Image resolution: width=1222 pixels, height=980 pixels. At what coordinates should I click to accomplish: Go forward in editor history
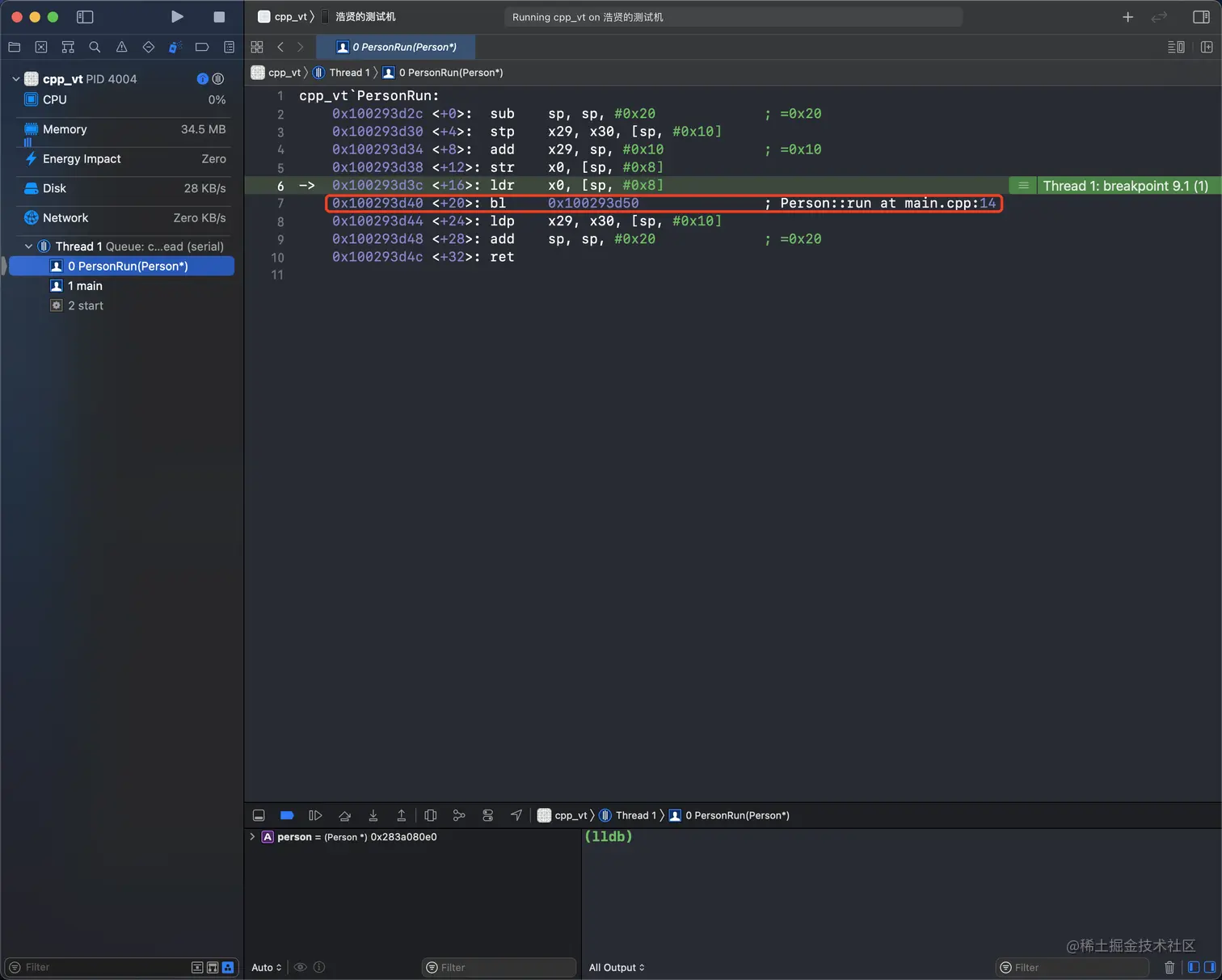pyautogui.click(x=300, y=47)
